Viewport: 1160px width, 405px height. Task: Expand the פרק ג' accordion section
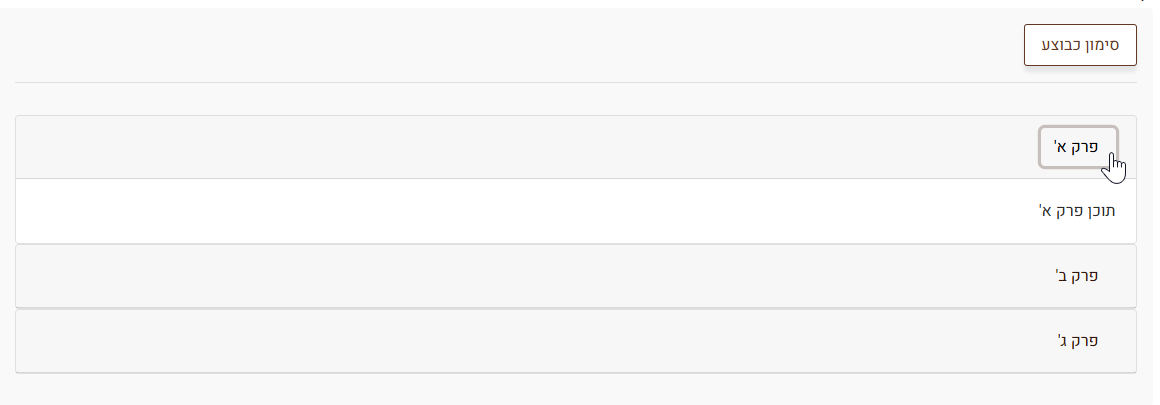(1078, 341)
